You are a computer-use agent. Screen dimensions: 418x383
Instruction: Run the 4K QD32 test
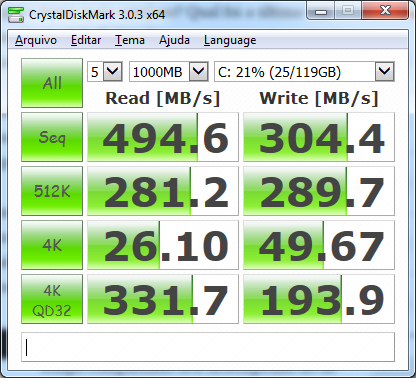pos(52,299)
